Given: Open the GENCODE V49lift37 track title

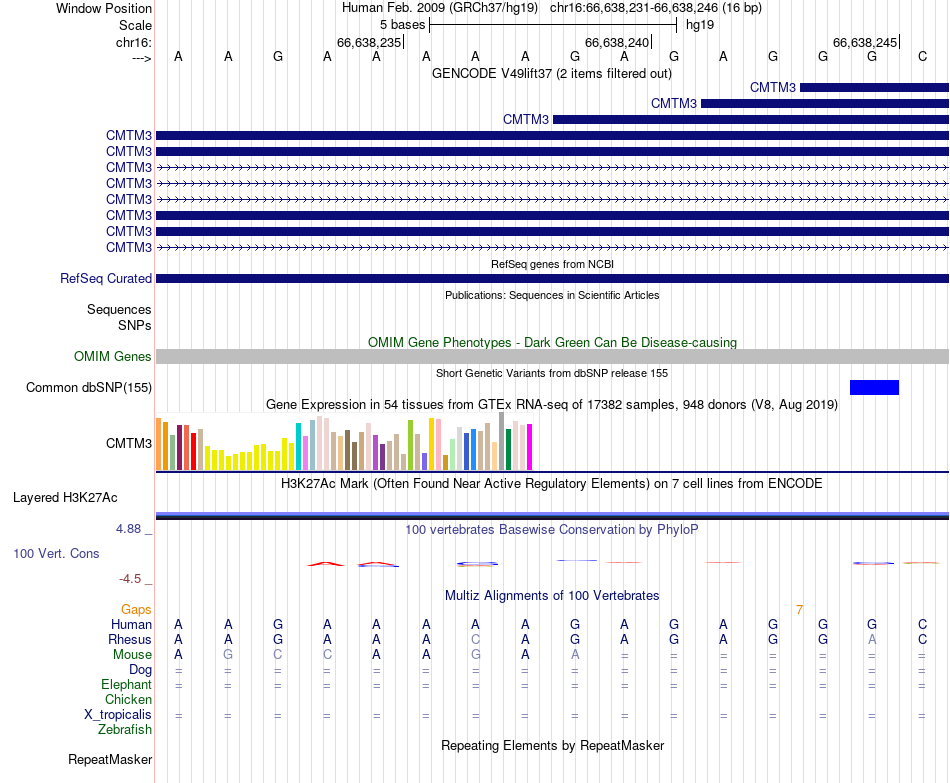Looking at the screenshot, I should pyautogui.click(x=552, y=73).
